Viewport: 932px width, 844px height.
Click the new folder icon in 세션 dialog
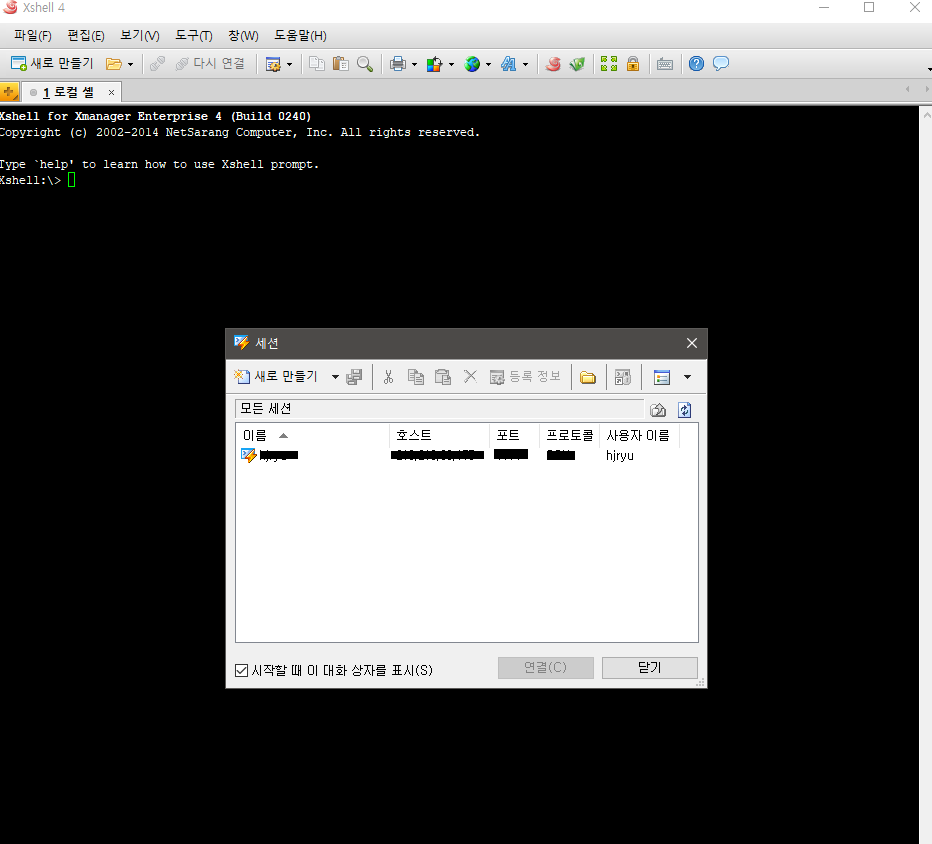(x=588, y=377)
